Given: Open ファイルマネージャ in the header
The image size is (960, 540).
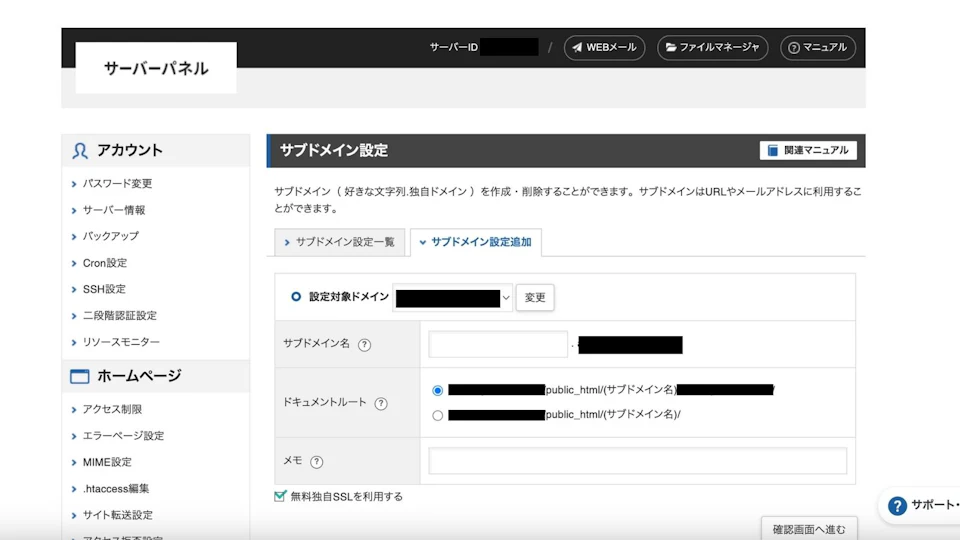Looking at the screenshot, I should coord(713,48).
